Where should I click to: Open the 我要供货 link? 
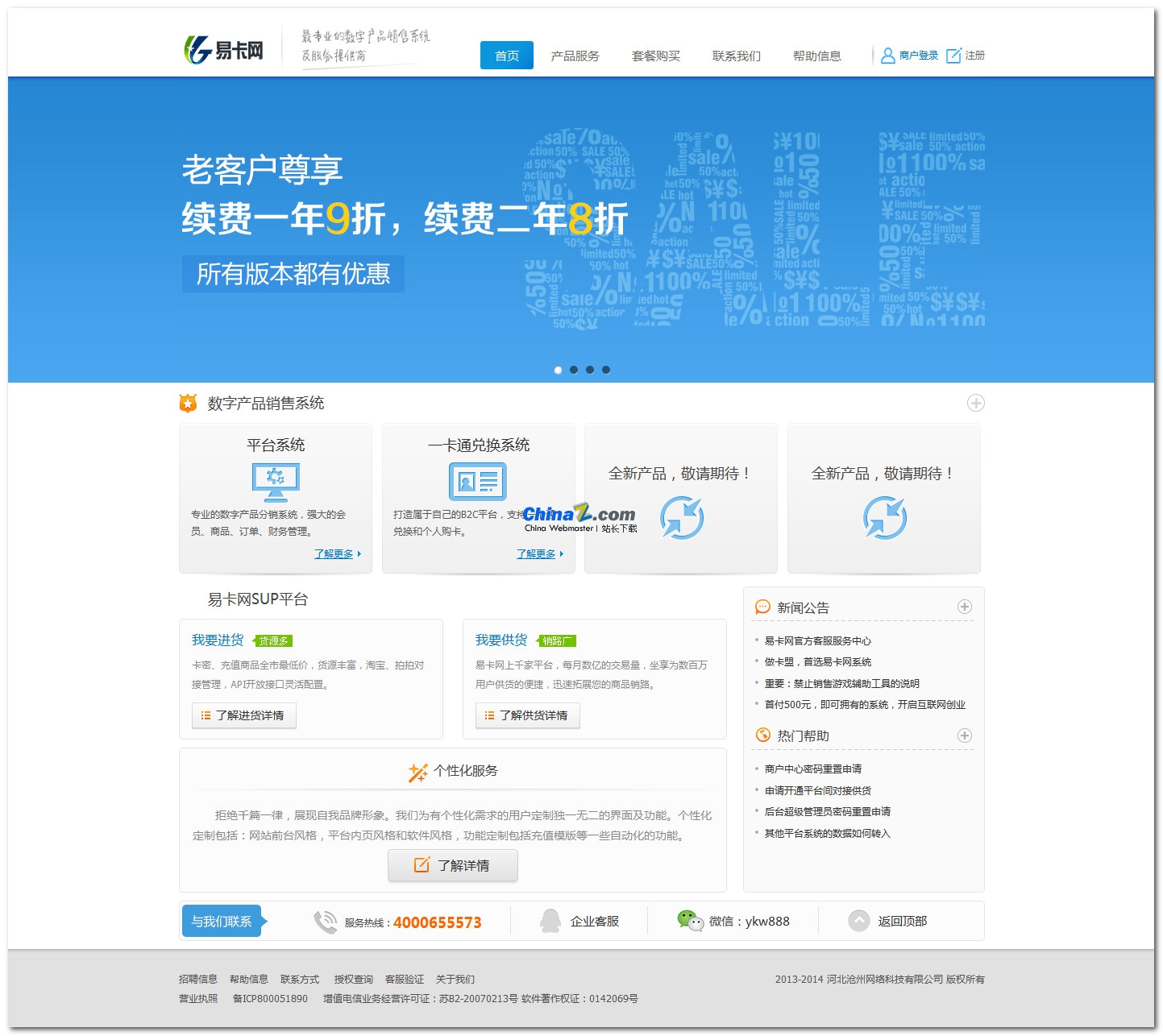(x=501, y=640)
